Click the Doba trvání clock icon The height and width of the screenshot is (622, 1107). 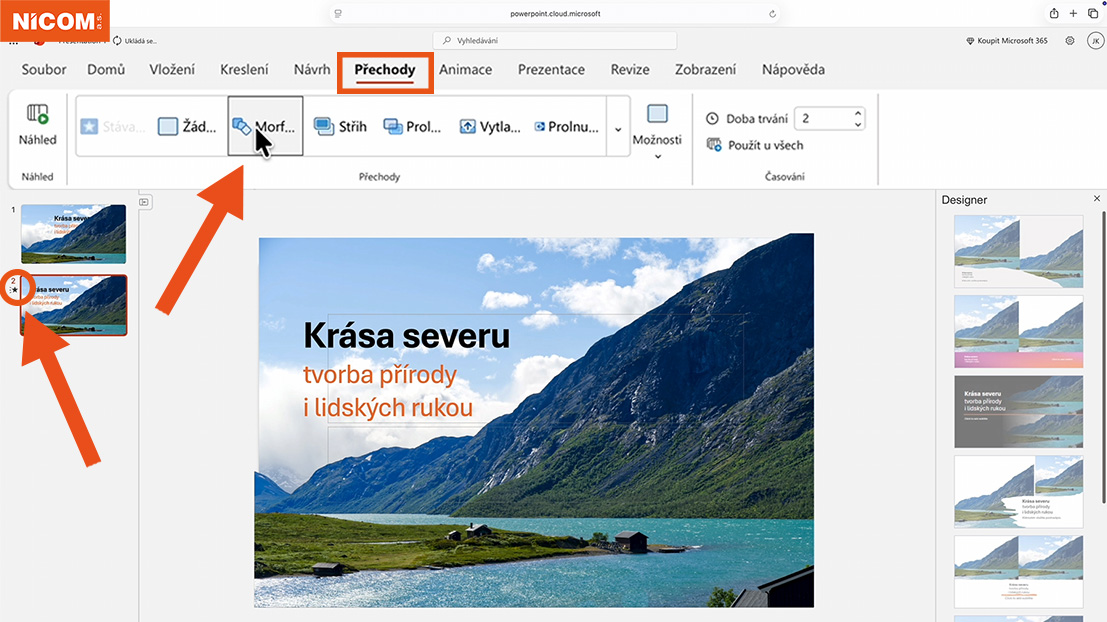pyautogui.click(x=712, y=119)
